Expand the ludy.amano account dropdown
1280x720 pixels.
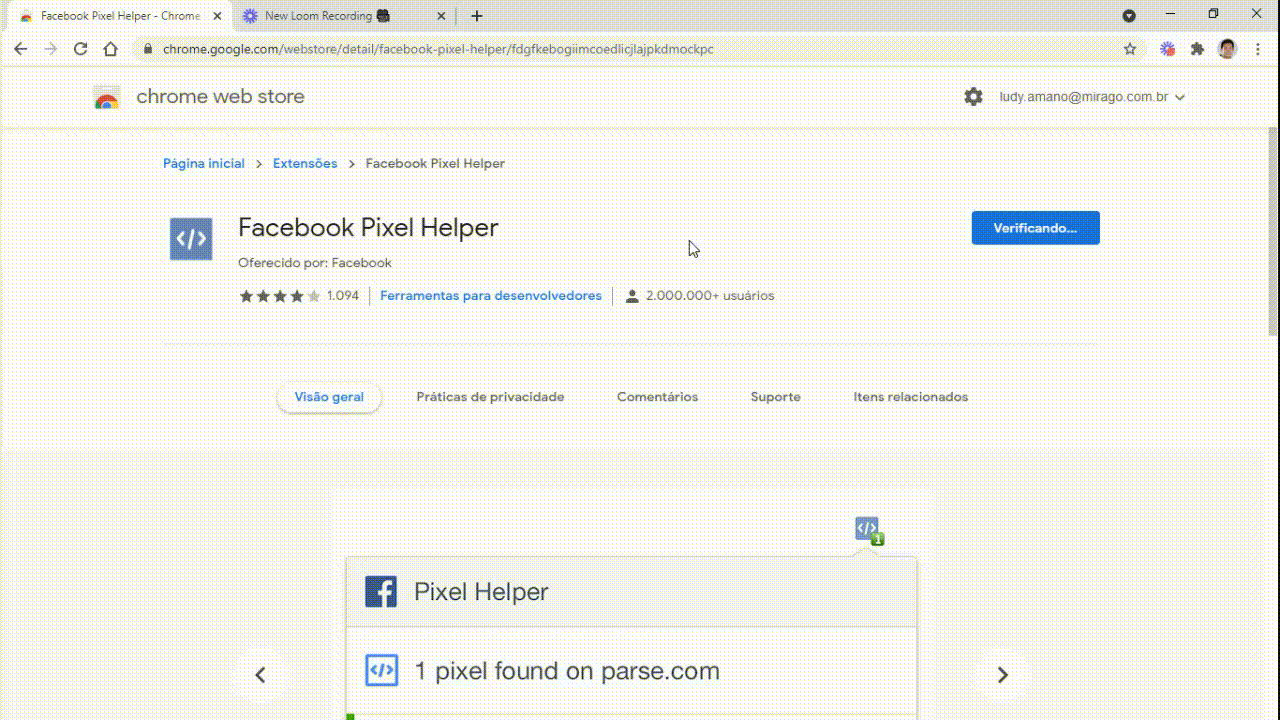pos(1180,97)
